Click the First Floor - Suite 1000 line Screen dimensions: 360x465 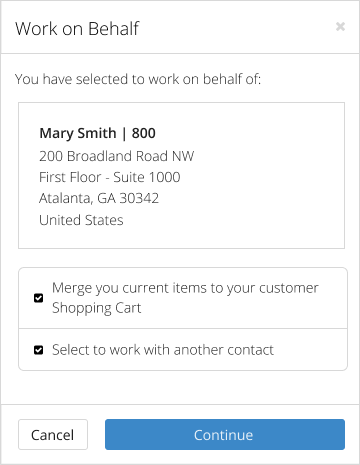110,177
